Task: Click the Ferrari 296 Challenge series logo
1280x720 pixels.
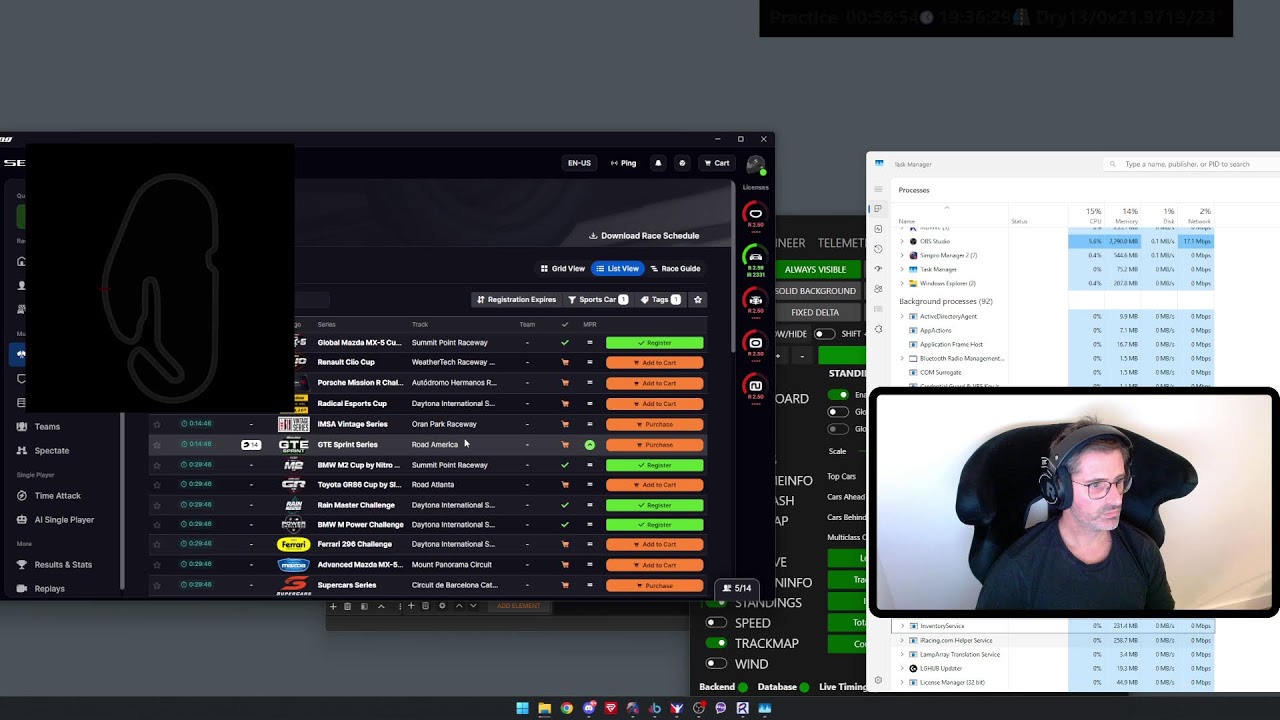Action: (294, 544)
